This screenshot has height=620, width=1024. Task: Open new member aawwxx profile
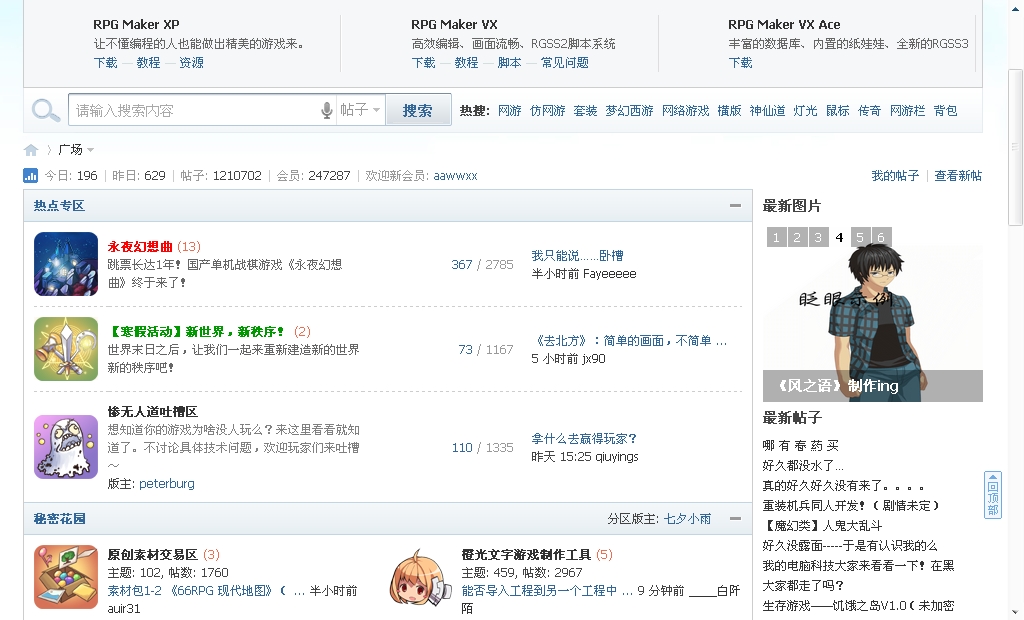tap(455, 176)
